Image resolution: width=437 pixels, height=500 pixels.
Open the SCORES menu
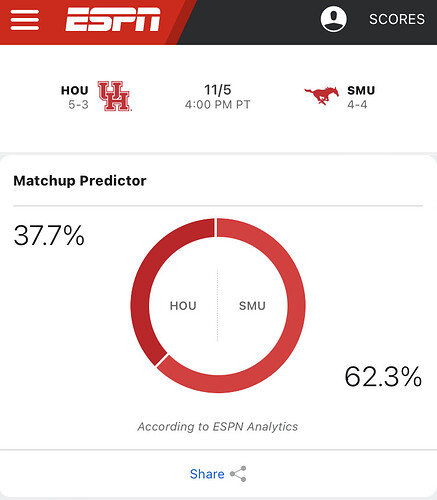[397, 19]
